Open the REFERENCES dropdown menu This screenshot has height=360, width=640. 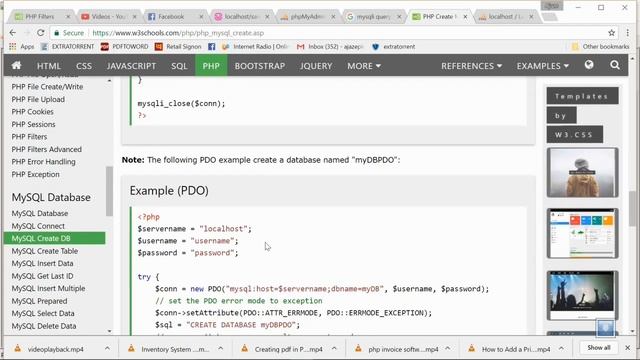(471, 66)
